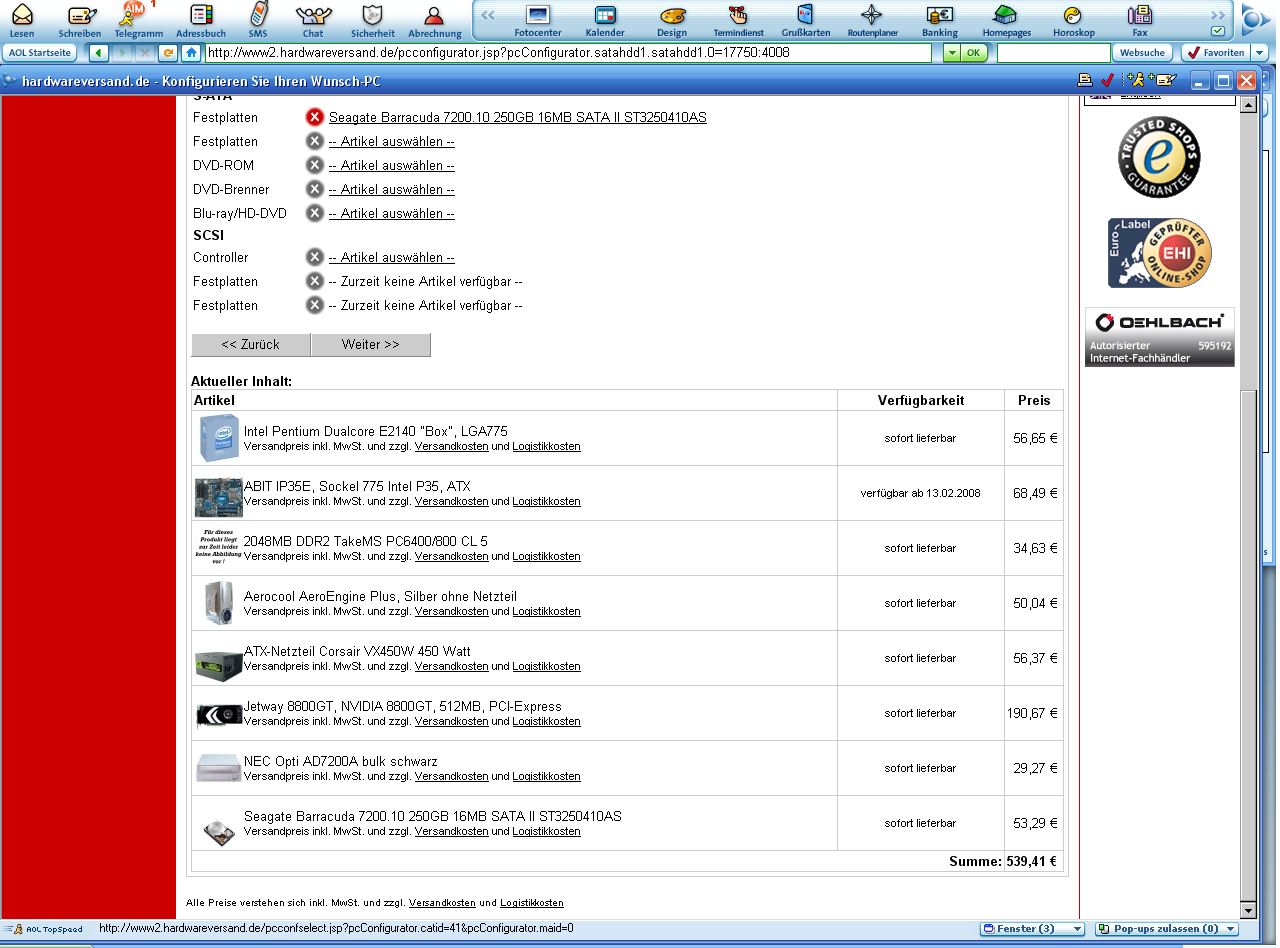Image resolution: width=1280 pixels, height=948 pixels.
Task: Click the browser reload button
Action: [167, 53]
